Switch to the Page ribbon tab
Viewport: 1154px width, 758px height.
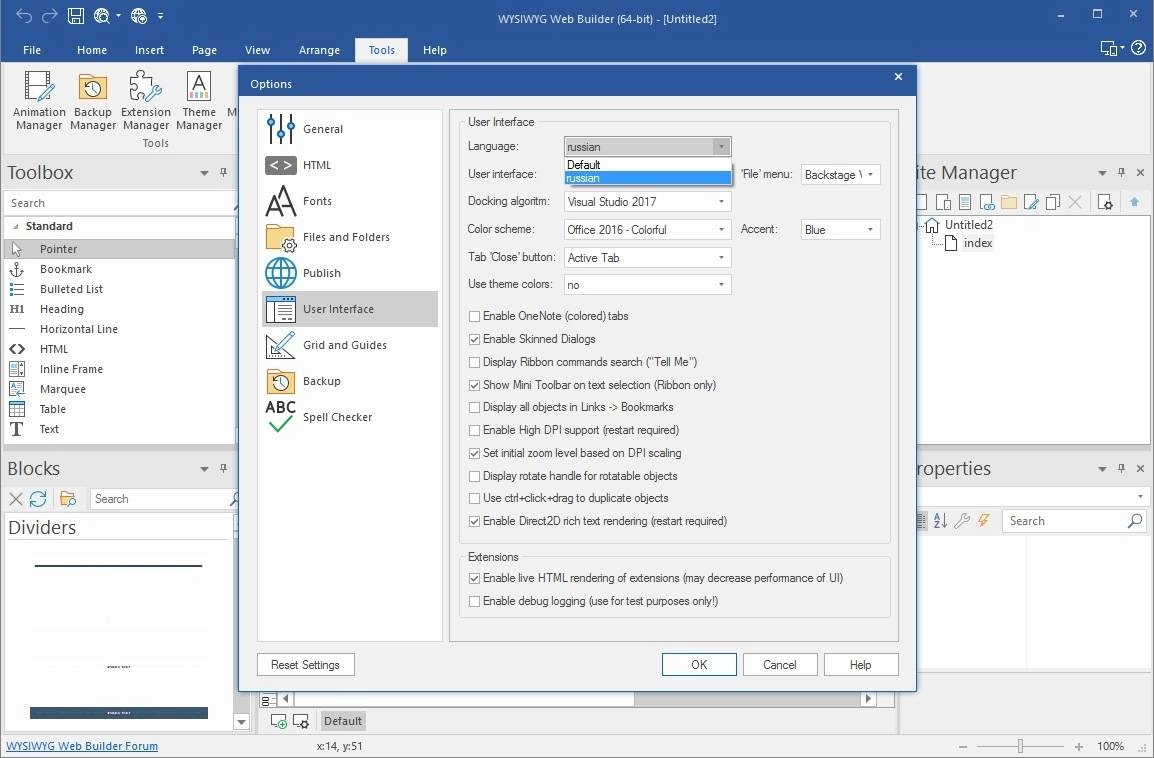coord(204,50)
